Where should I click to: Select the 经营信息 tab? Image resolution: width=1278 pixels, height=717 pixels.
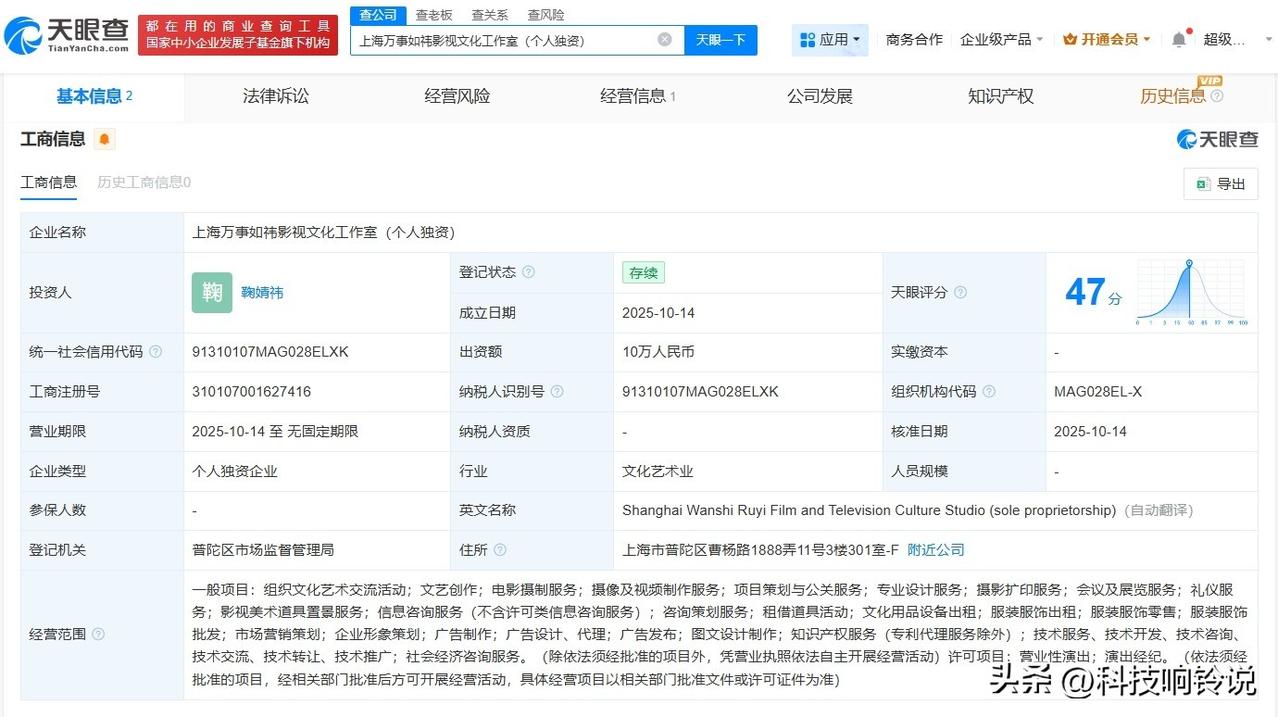pos(638,96)
